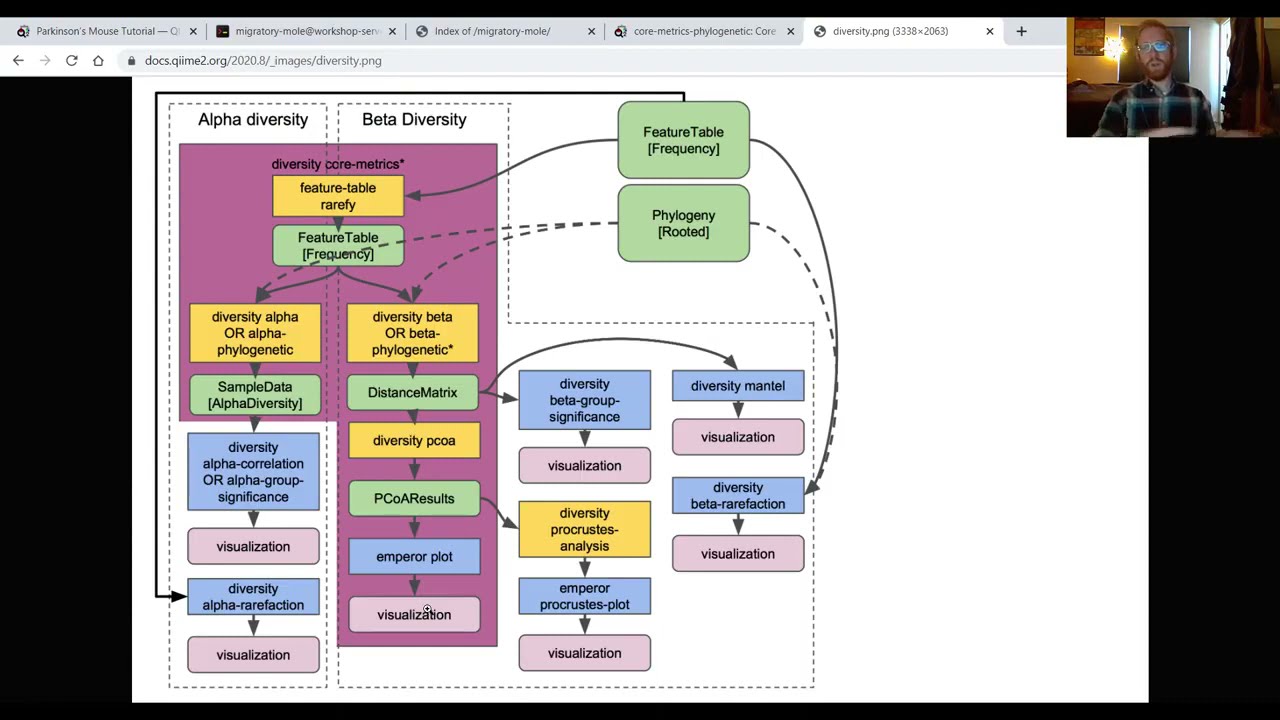Go back to the previous page

click(18, 61)
